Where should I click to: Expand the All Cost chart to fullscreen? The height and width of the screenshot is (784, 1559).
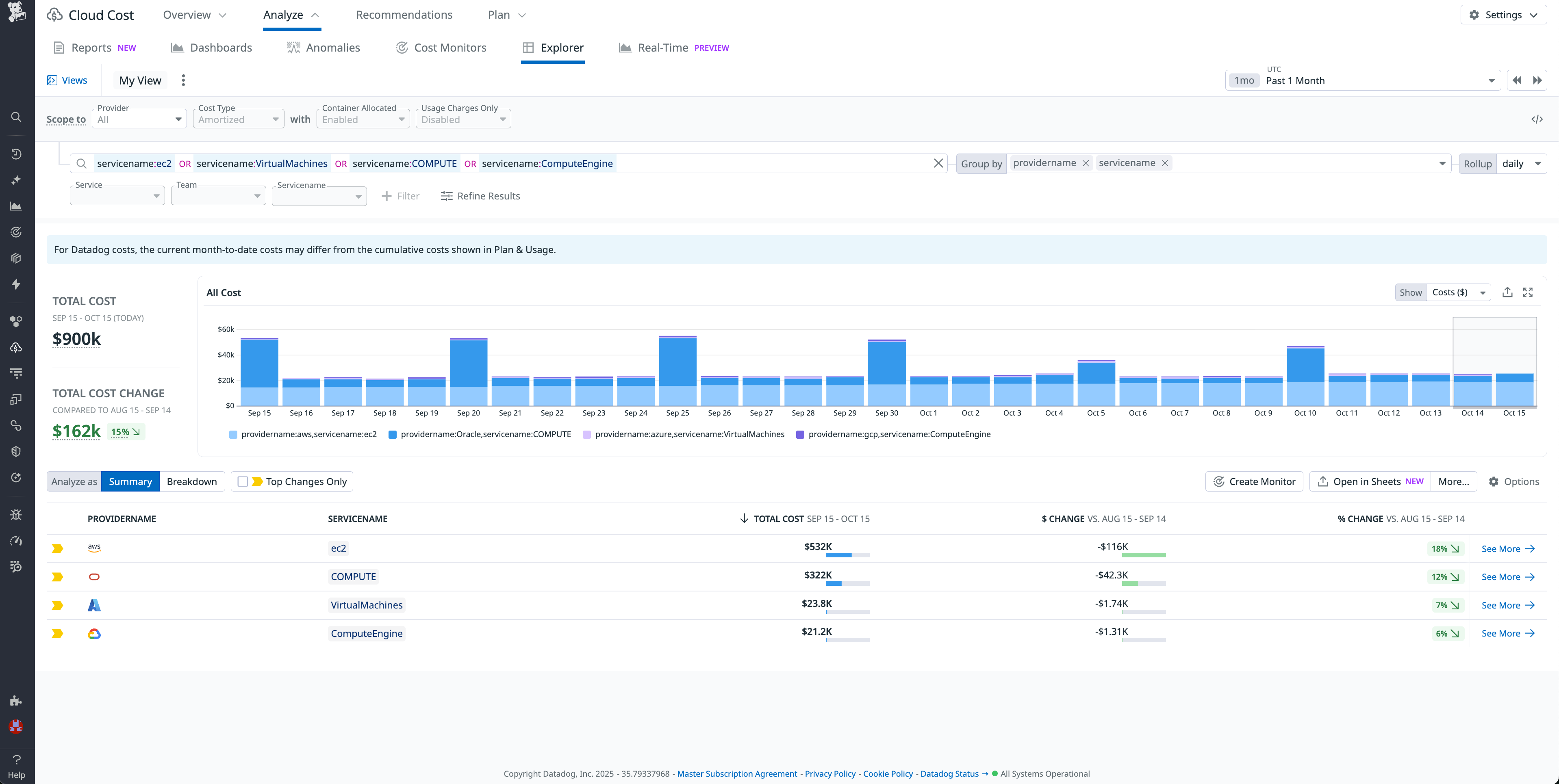pyautogui.click(x=1529, y=292)
